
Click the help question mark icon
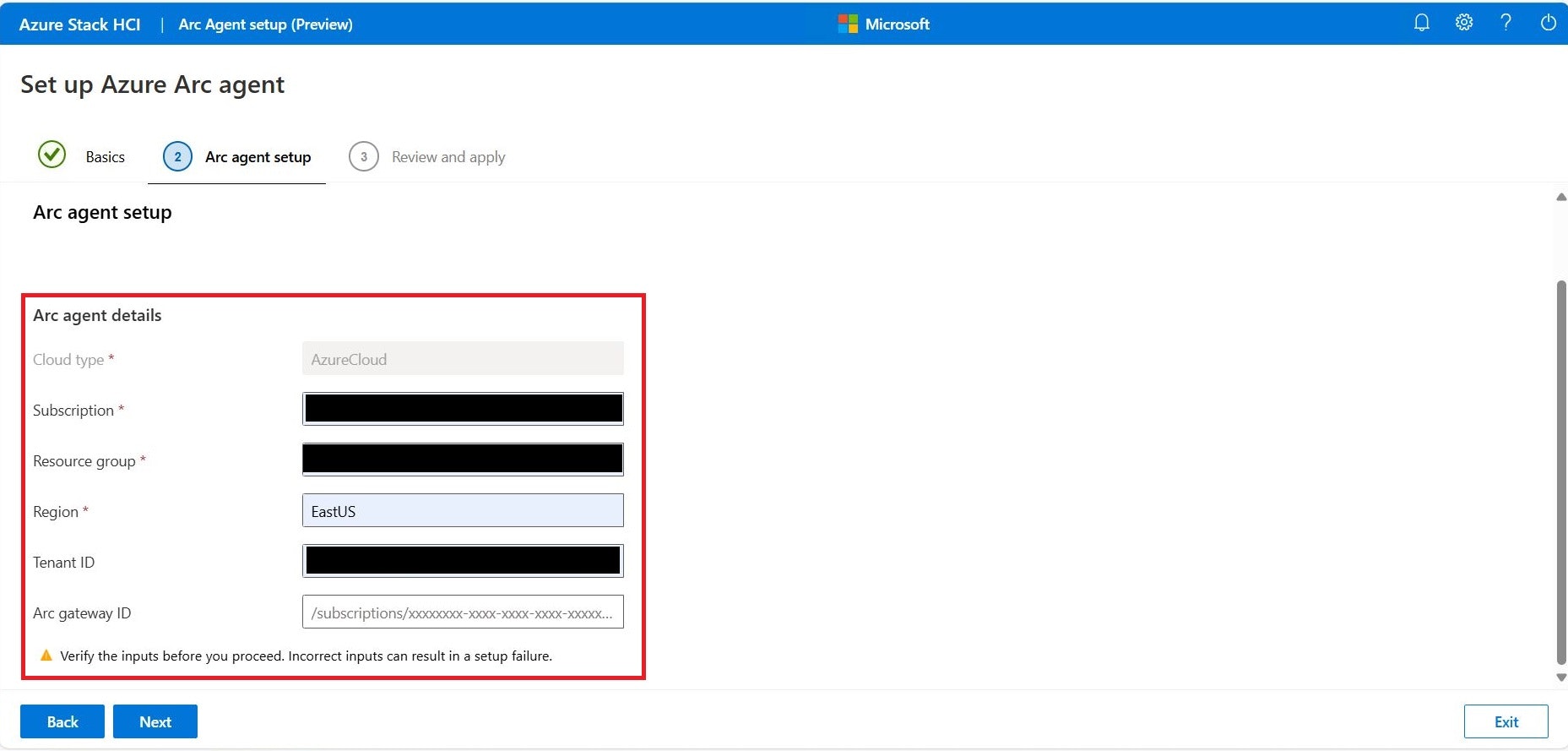tap(1506, 23)
